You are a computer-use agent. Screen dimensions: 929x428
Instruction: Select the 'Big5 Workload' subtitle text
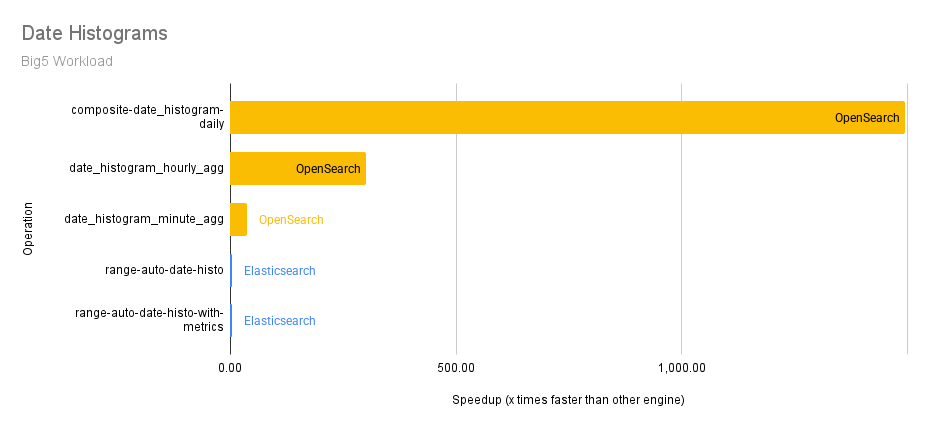(x=66, y=61)
